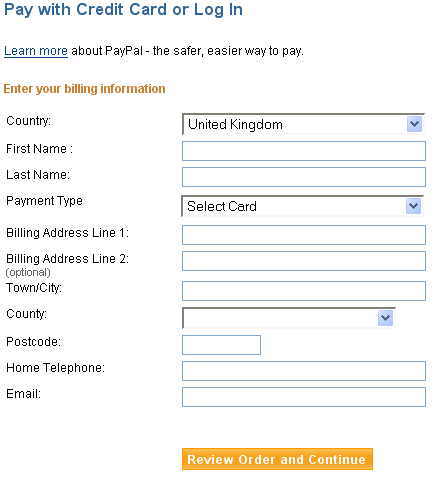Viewport: 444px width, 478px height.
Task: Click into Billing Address Line 2 field
Action: tap(304, 261)
